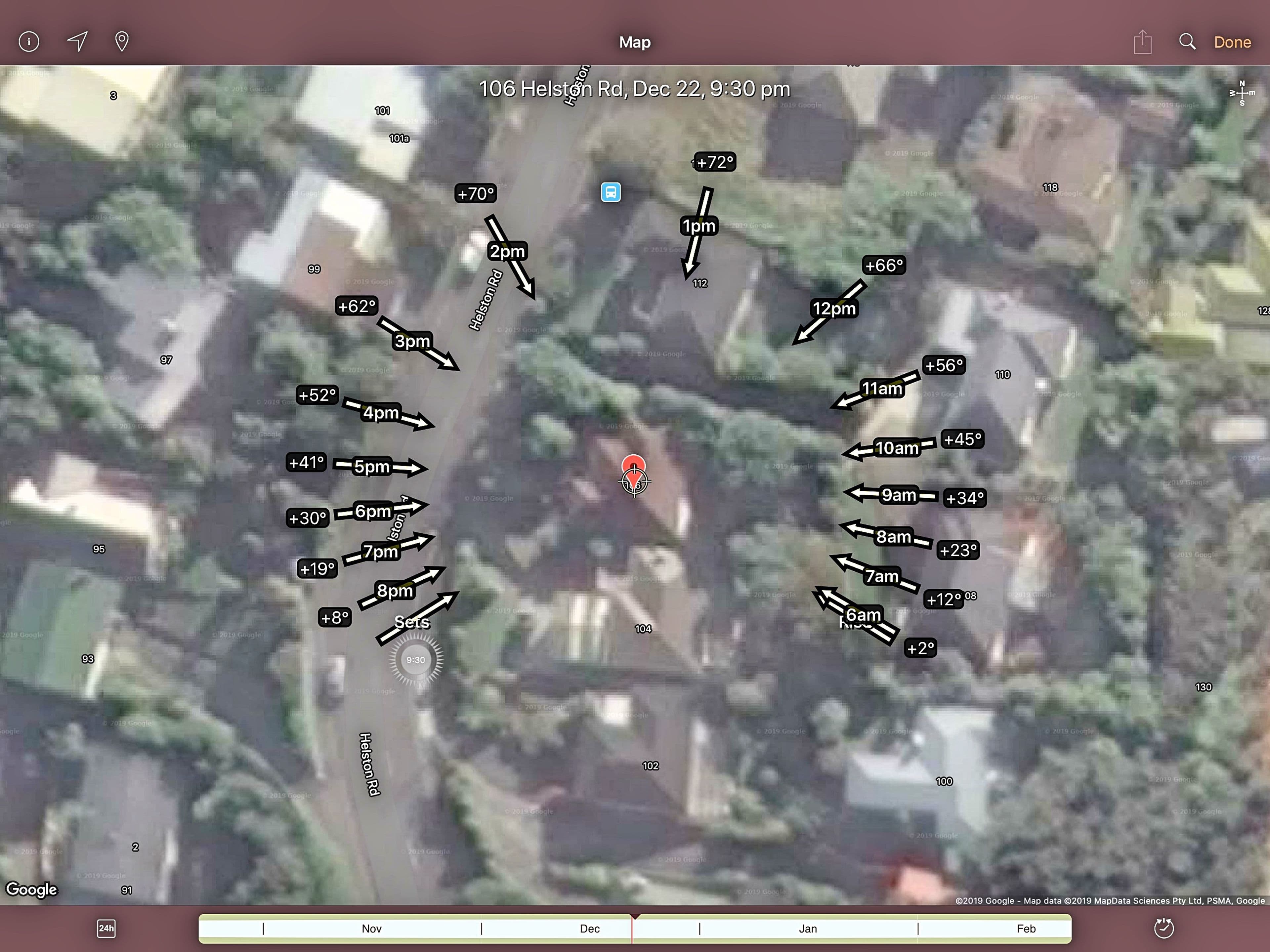
Task: Tap the +34° elevation label
Action: coord(965,498)
